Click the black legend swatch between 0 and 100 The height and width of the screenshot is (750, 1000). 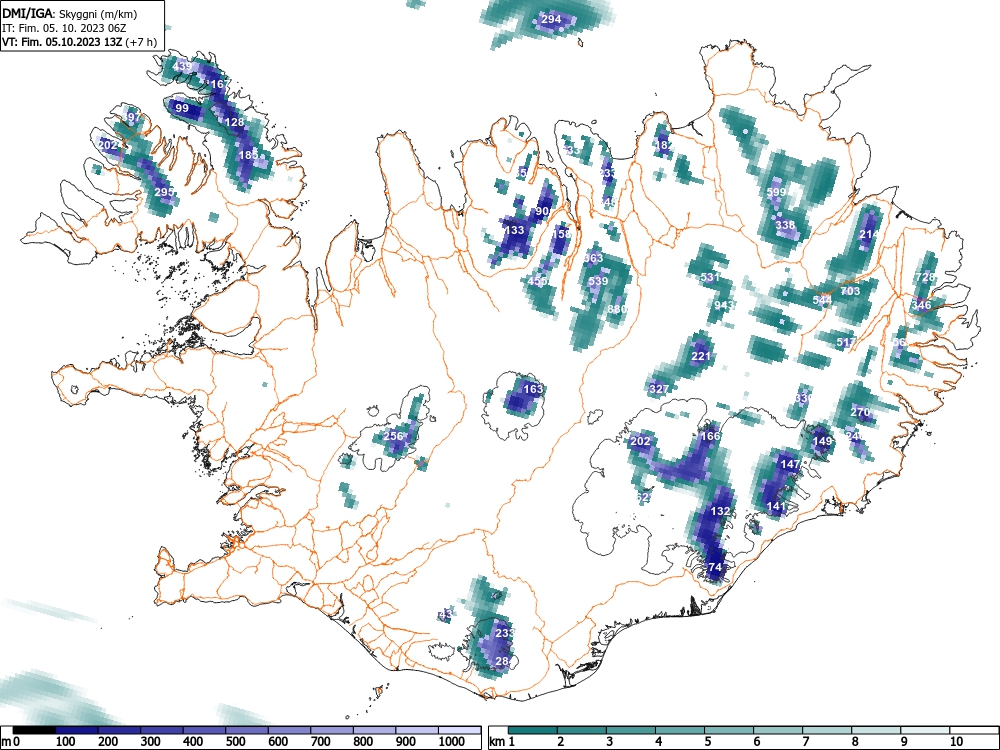click(x=34, y=730)
